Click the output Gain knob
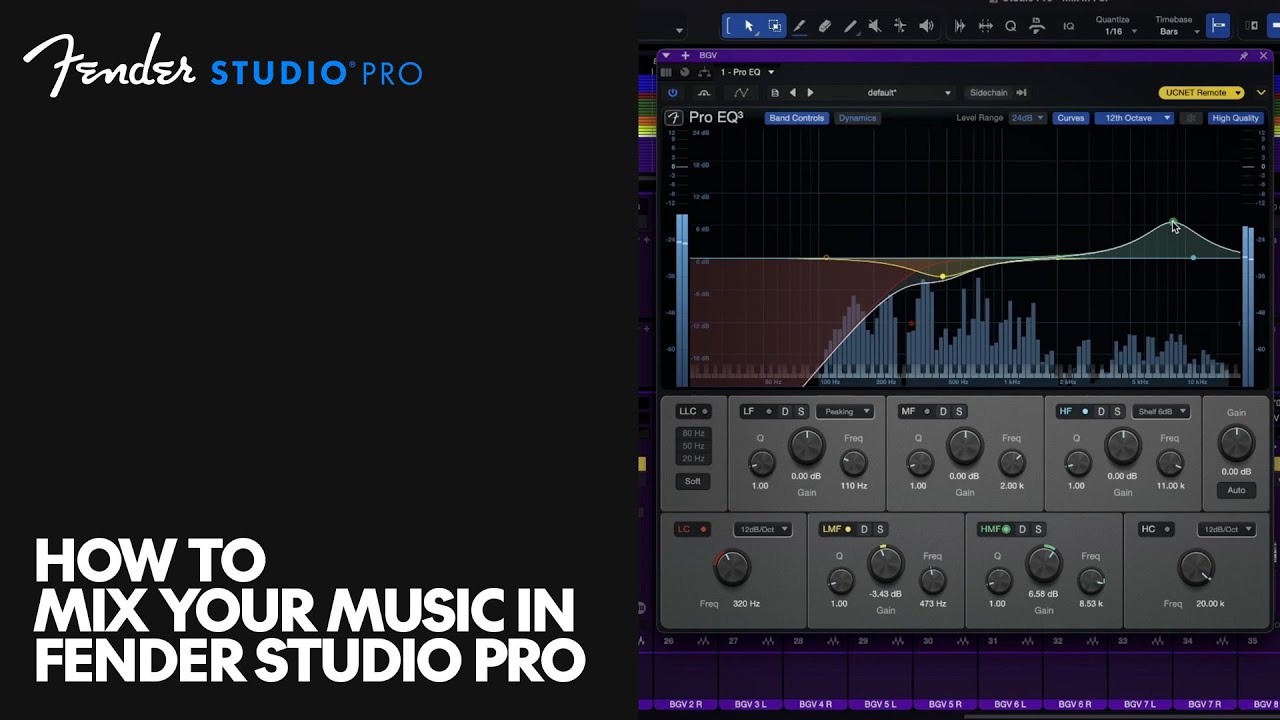The image size is (1280, 720). pyautogui.click(x=1236, y=442)
